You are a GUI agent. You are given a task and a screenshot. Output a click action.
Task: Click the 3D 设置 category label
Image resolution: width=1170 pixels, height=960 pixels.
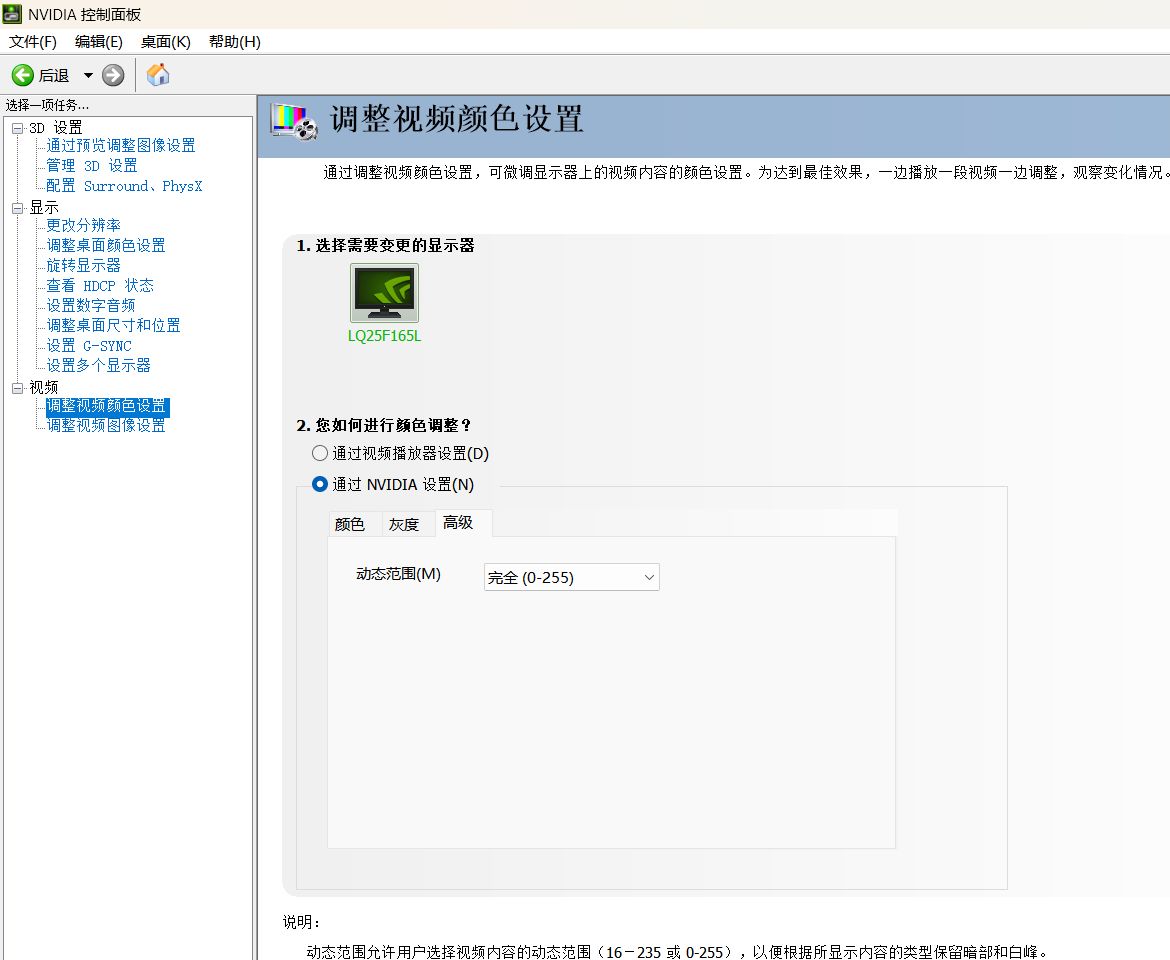pos(56,128)
